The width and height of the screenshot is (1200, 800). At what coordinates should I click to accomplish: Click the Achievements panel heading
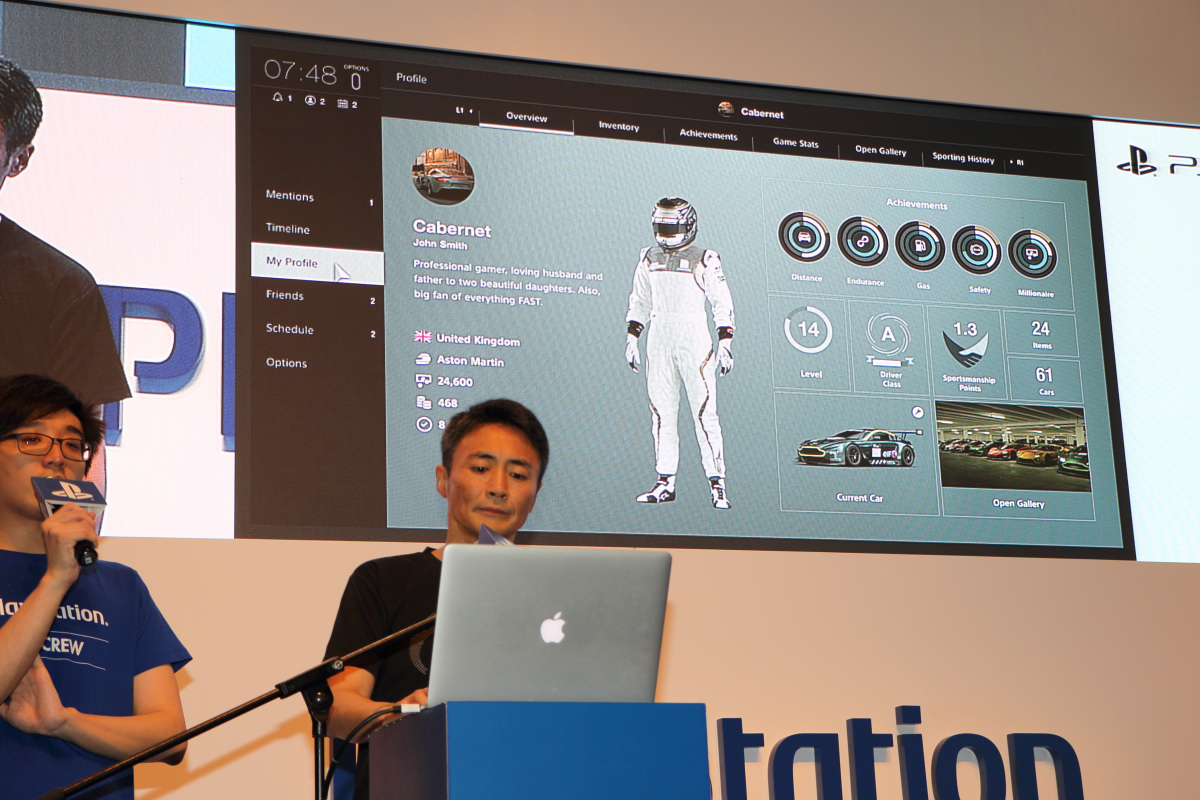tap(916, 204)
